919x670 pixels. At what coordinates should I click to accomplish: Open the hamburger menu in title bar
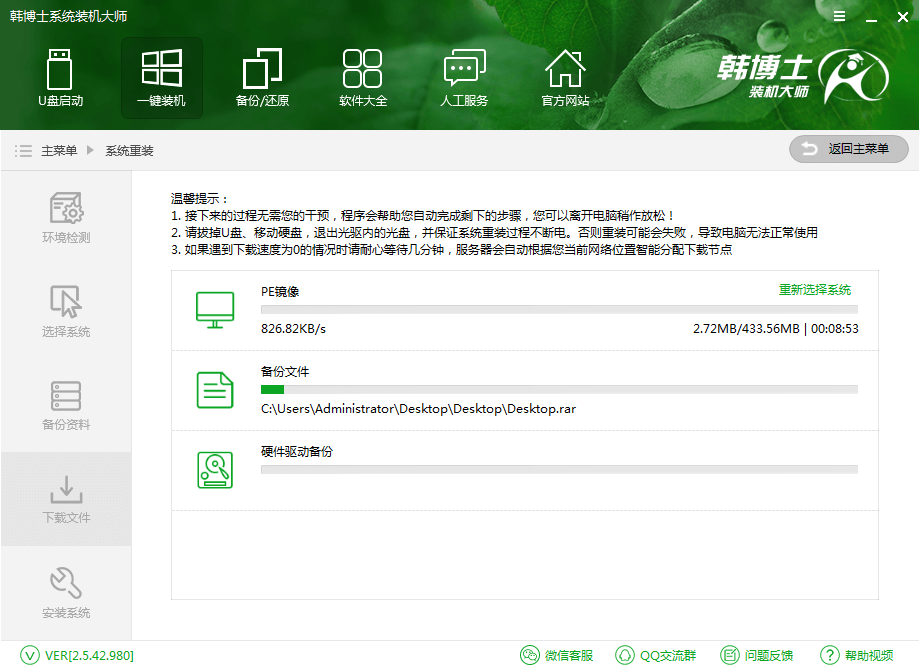click(839, 16)
